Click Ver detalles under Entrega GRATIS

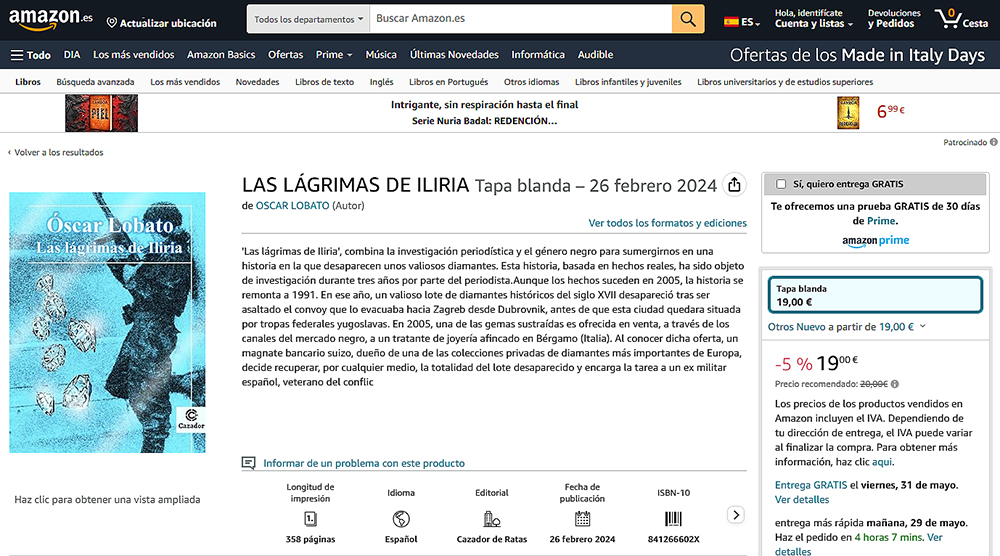pos(802,500)
